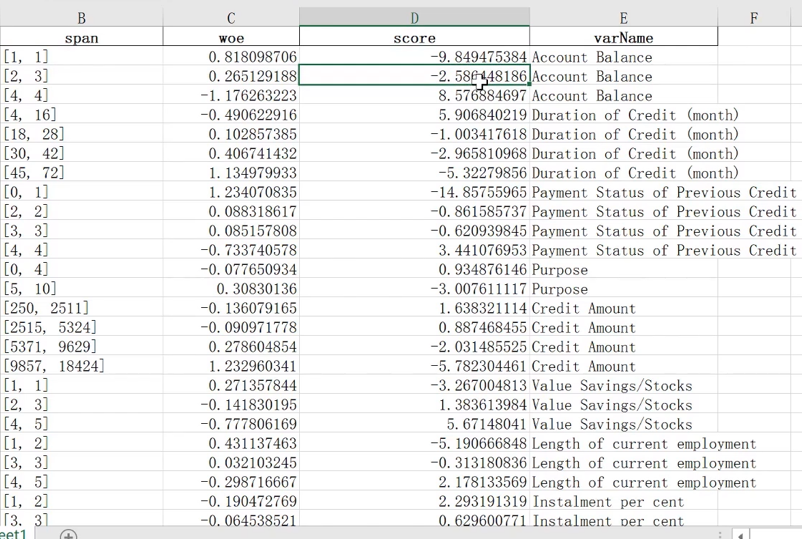Click 'Instalment per cent' in row with 2.293191319
This screenshot has width=802, height=539.
tap(608, 502)
